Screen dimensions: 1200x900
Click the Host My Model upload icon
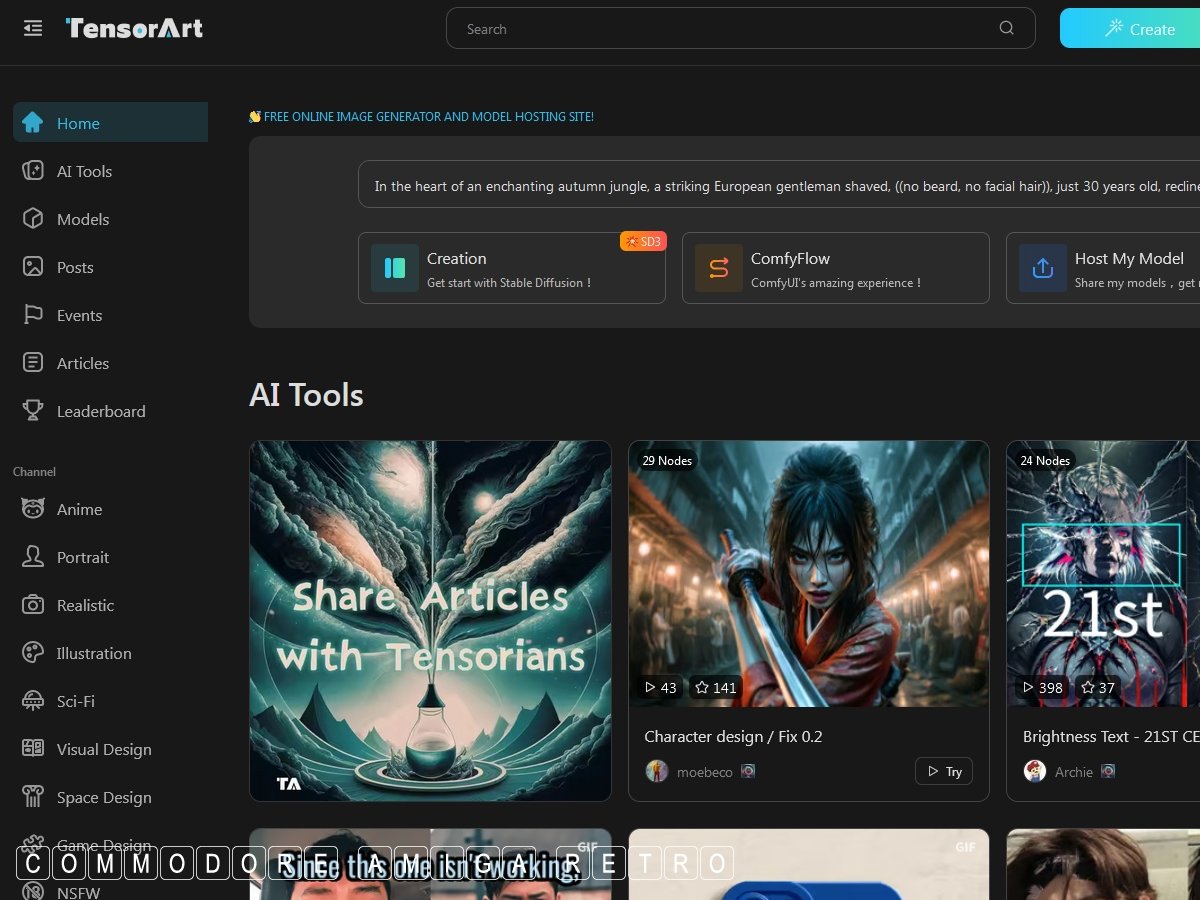click(x=1042, y=268)
